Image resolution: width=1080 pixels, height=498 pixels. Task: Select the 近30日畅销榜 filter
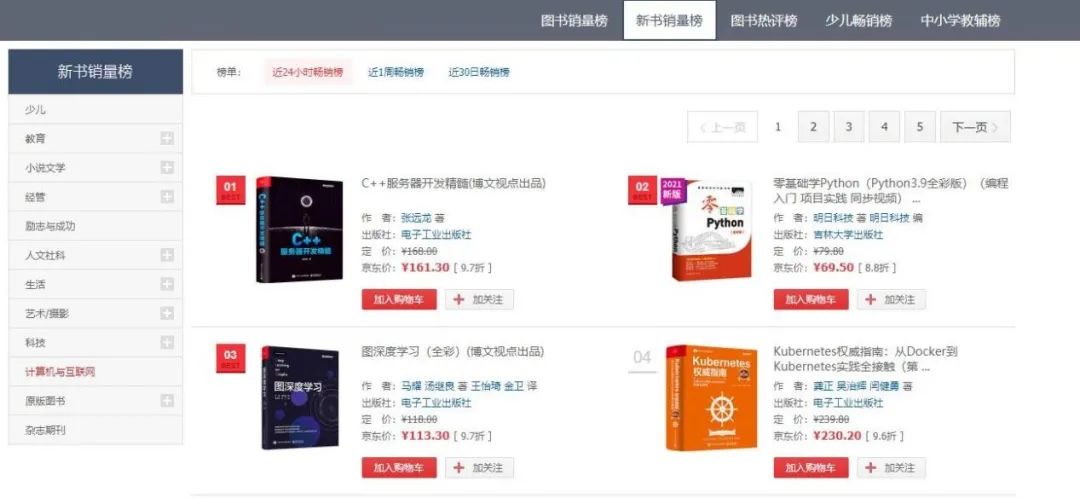point(479,72)
